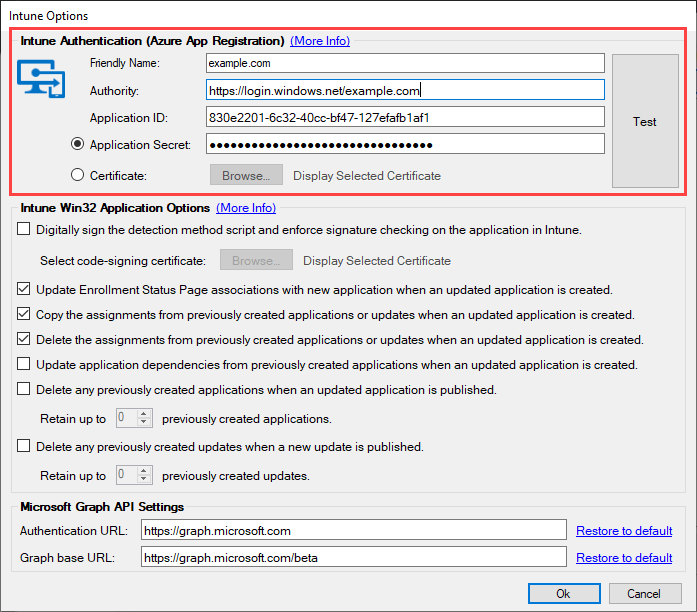Click the Intune devices icon
The width and height of the screenshot is (697, 612).
click(x=41, y=79)
